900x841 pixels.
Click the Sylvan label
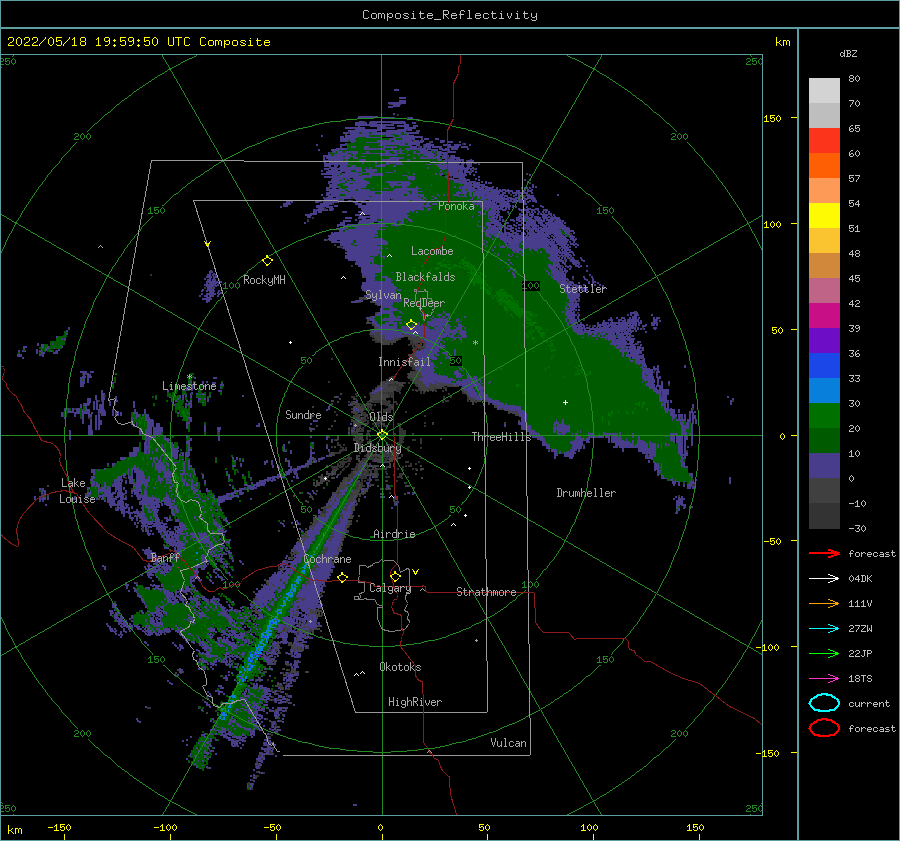pos(383,295)
